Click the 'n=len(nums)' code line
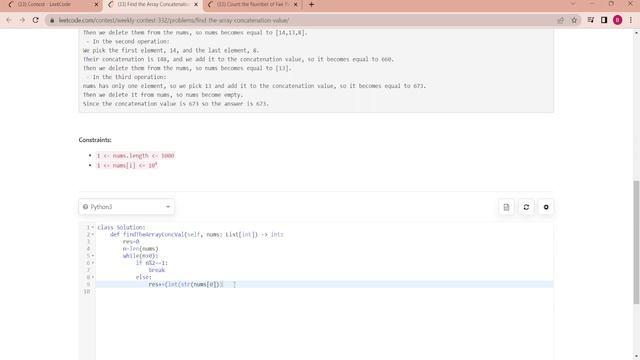Image resolution: width=640 pixels, height=360 pixels. [x=140, y=249]
